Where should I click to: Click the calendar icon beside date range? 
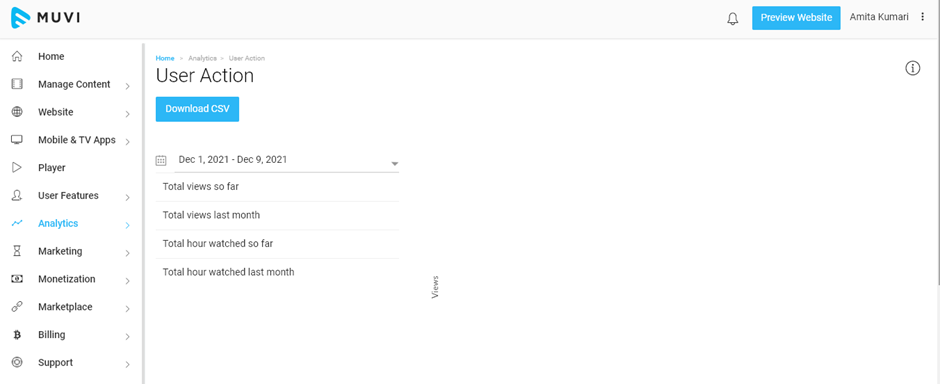point(161,160)
